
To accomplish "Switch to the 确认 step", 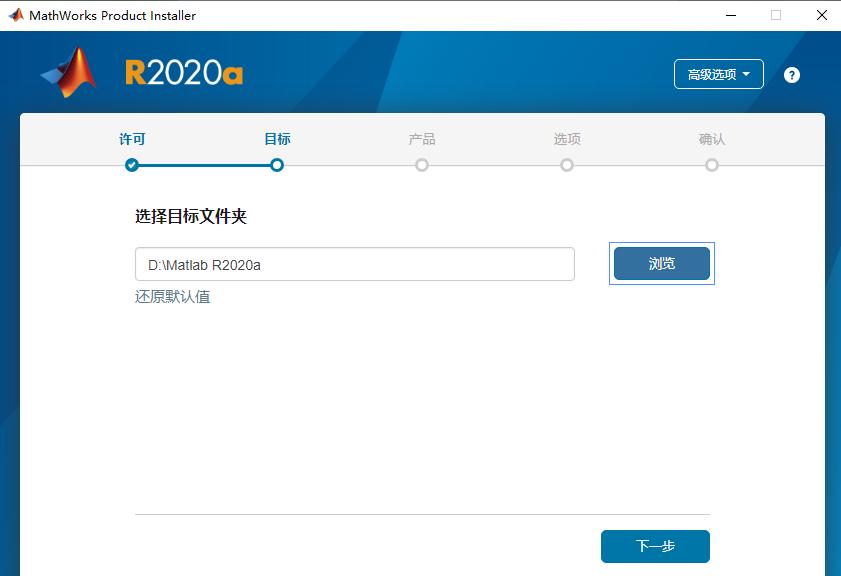I will [712, 139].
